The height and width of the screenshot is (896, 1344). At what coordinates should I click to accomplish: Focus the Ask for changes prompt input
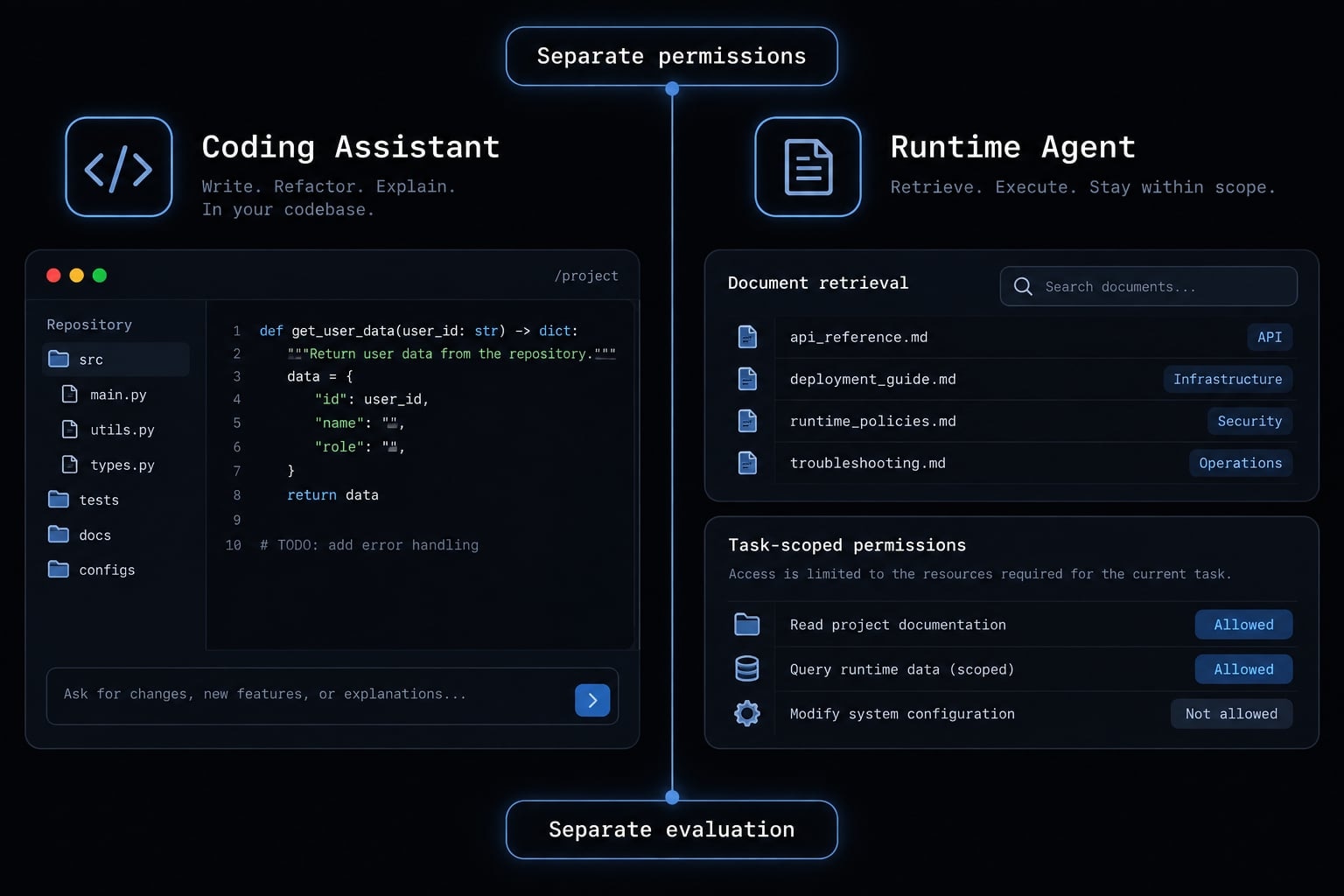pyautogui.click(x=332, y=696)
